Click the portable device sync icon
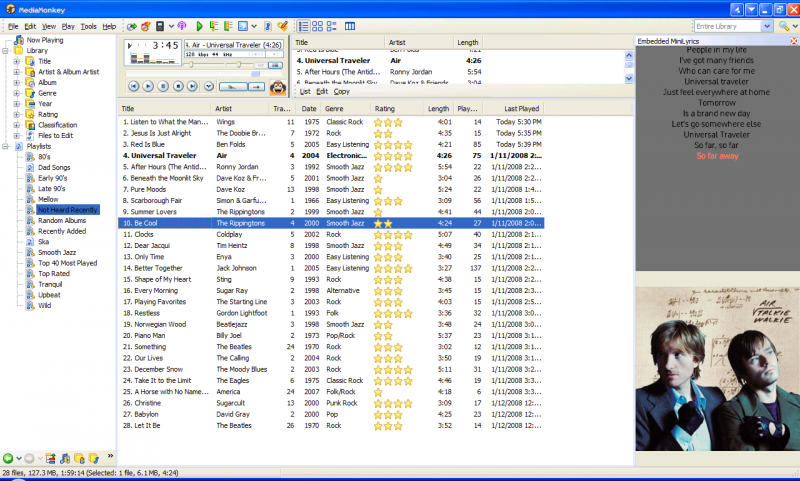The image size is (800, 481). (160, 25)
